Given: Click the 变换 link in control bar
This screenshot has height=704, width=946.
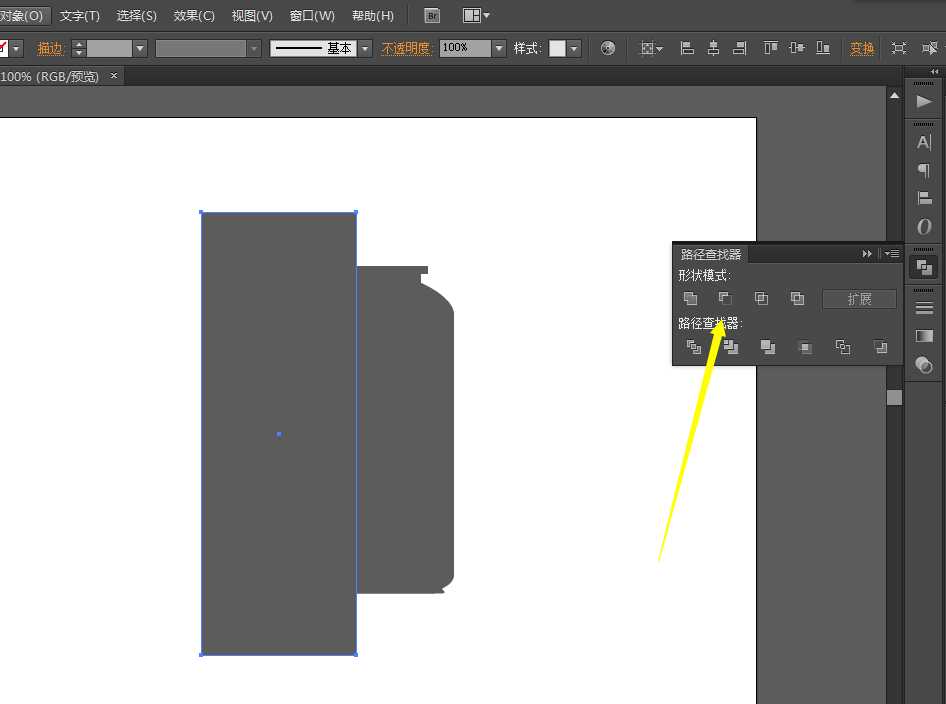Looking at the screenshot, I should [862, 48].
